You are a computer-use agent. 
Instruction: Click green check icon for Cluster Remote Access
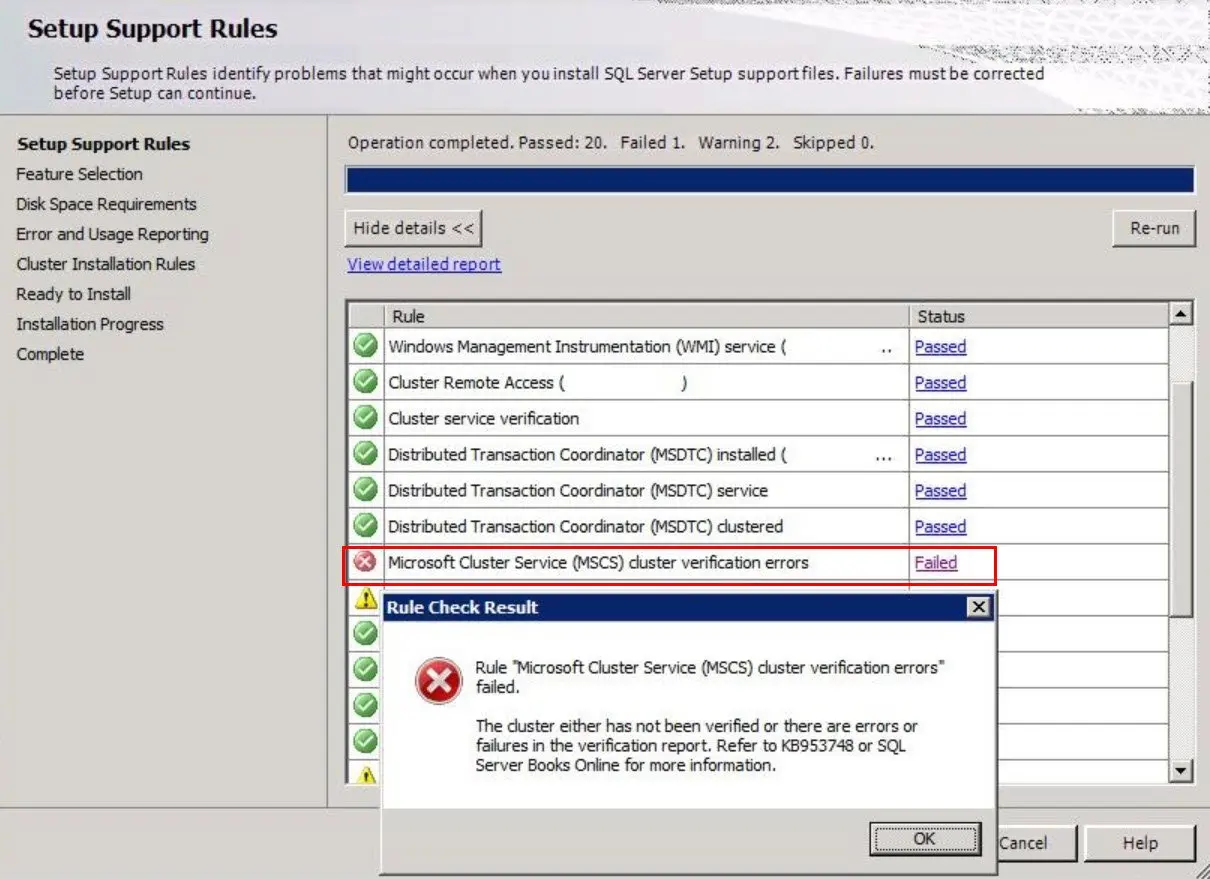point(366,382)
